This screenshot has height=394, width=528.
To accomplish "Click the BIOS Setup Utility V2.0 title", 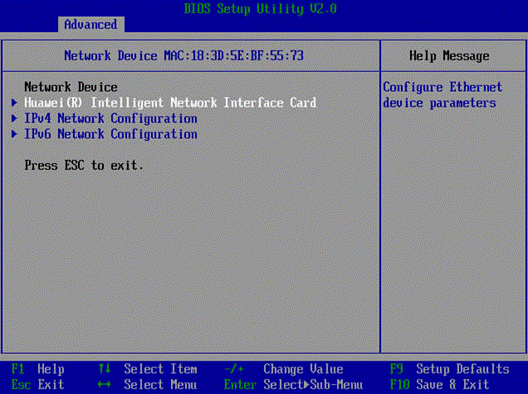I will [260, 8].
